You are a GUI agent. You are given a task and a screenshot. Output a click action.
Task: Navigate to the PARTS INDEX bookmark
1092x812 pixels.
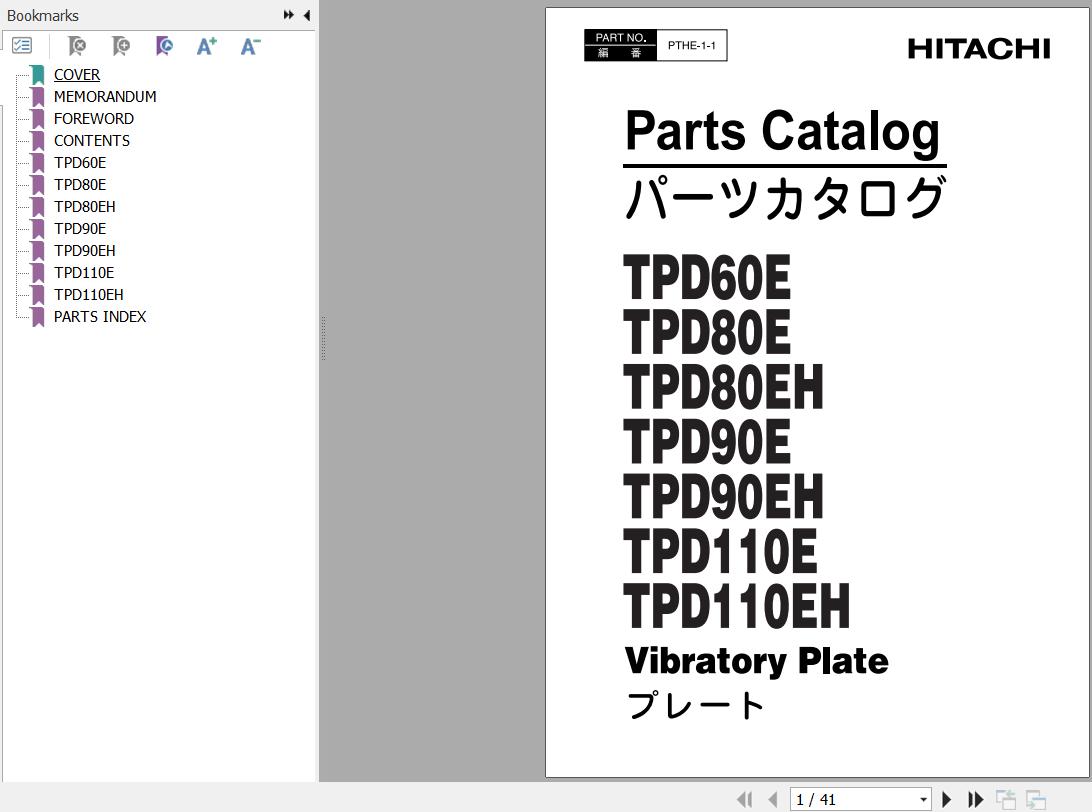click(x=99, y=317)
